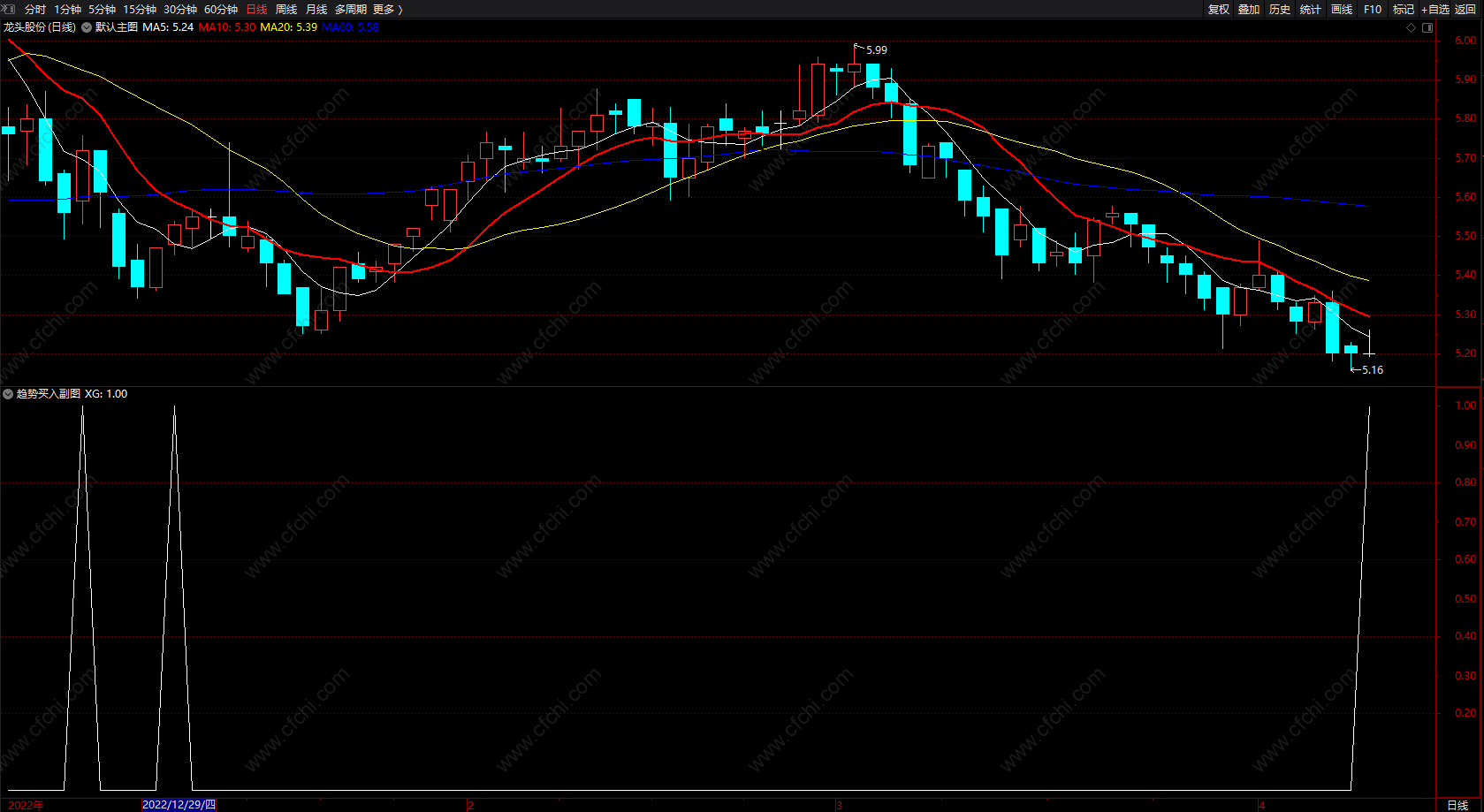Click the 5.16 low price label

(x=1373, y=370)
